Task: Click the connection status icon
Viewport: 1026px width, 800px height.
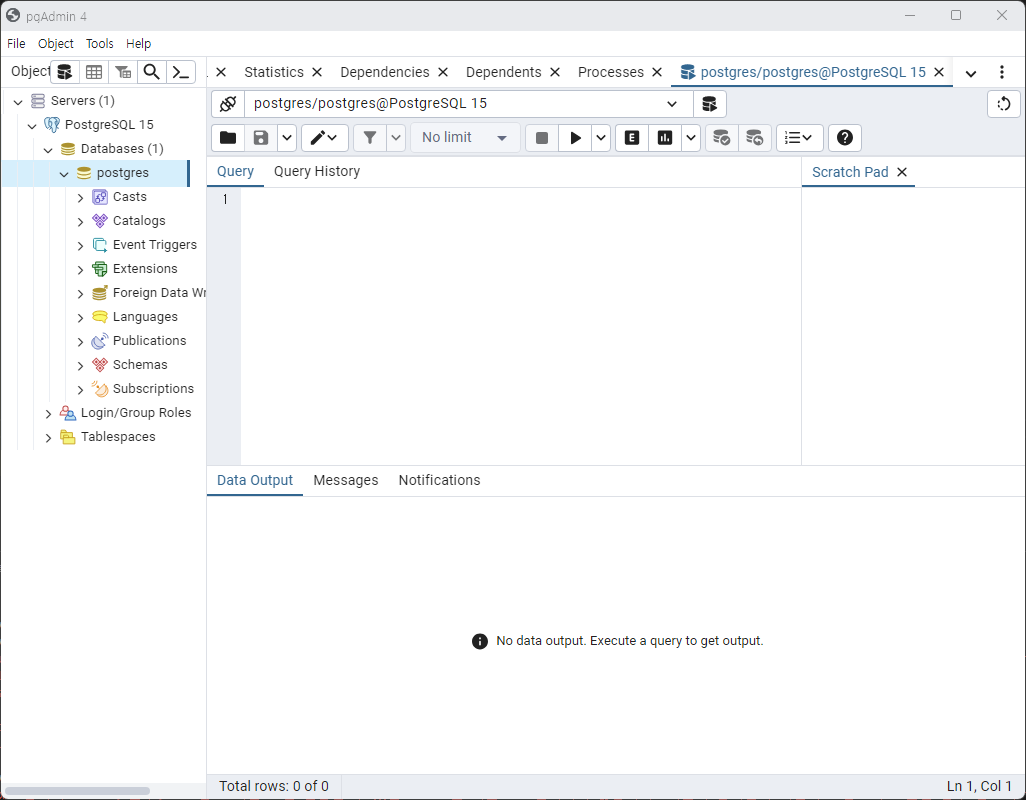Action: click(228, 103)
